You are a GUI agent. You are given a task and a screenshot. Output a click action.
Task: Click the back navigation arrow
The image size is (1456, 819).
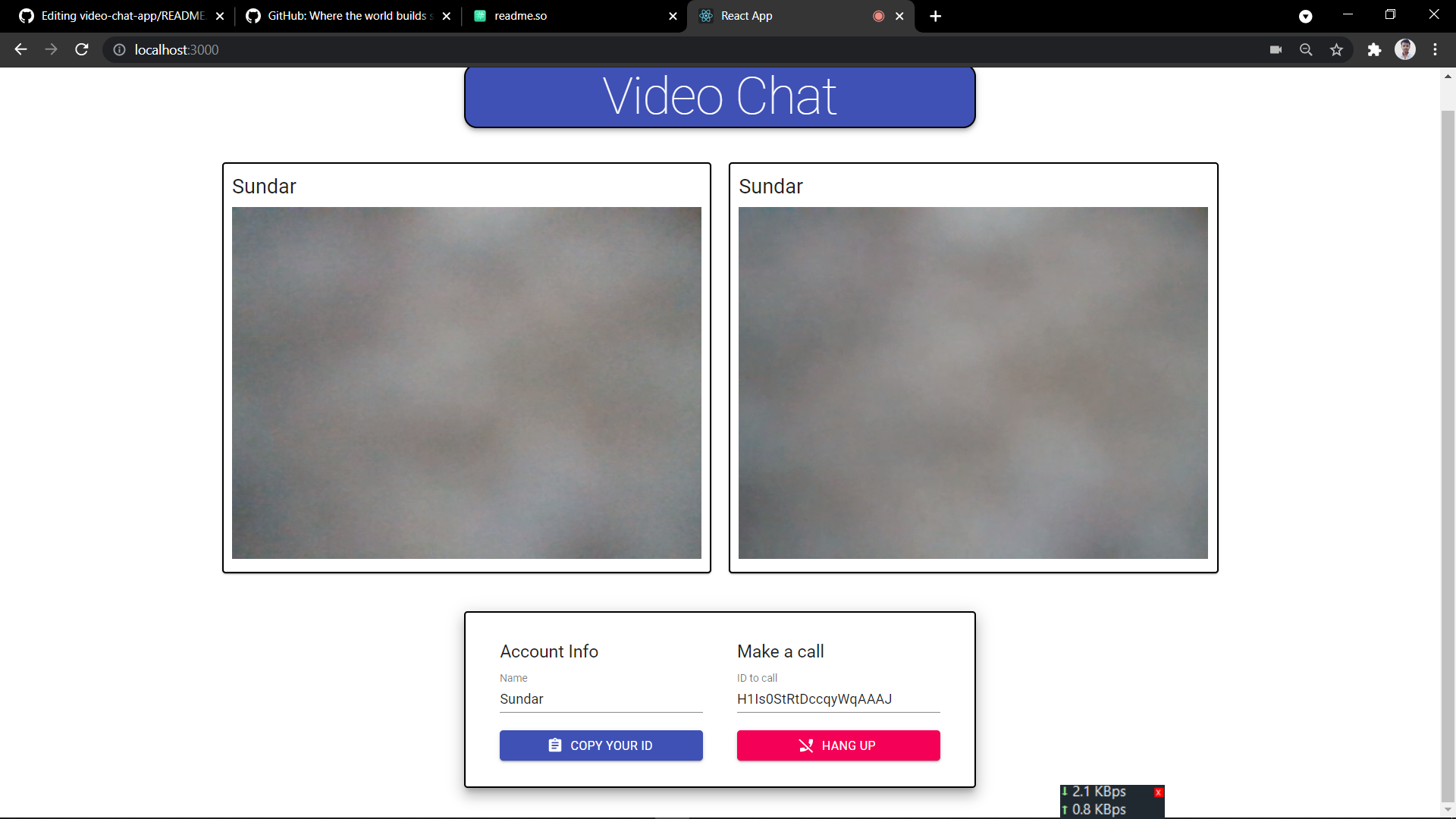click(20, 49)
